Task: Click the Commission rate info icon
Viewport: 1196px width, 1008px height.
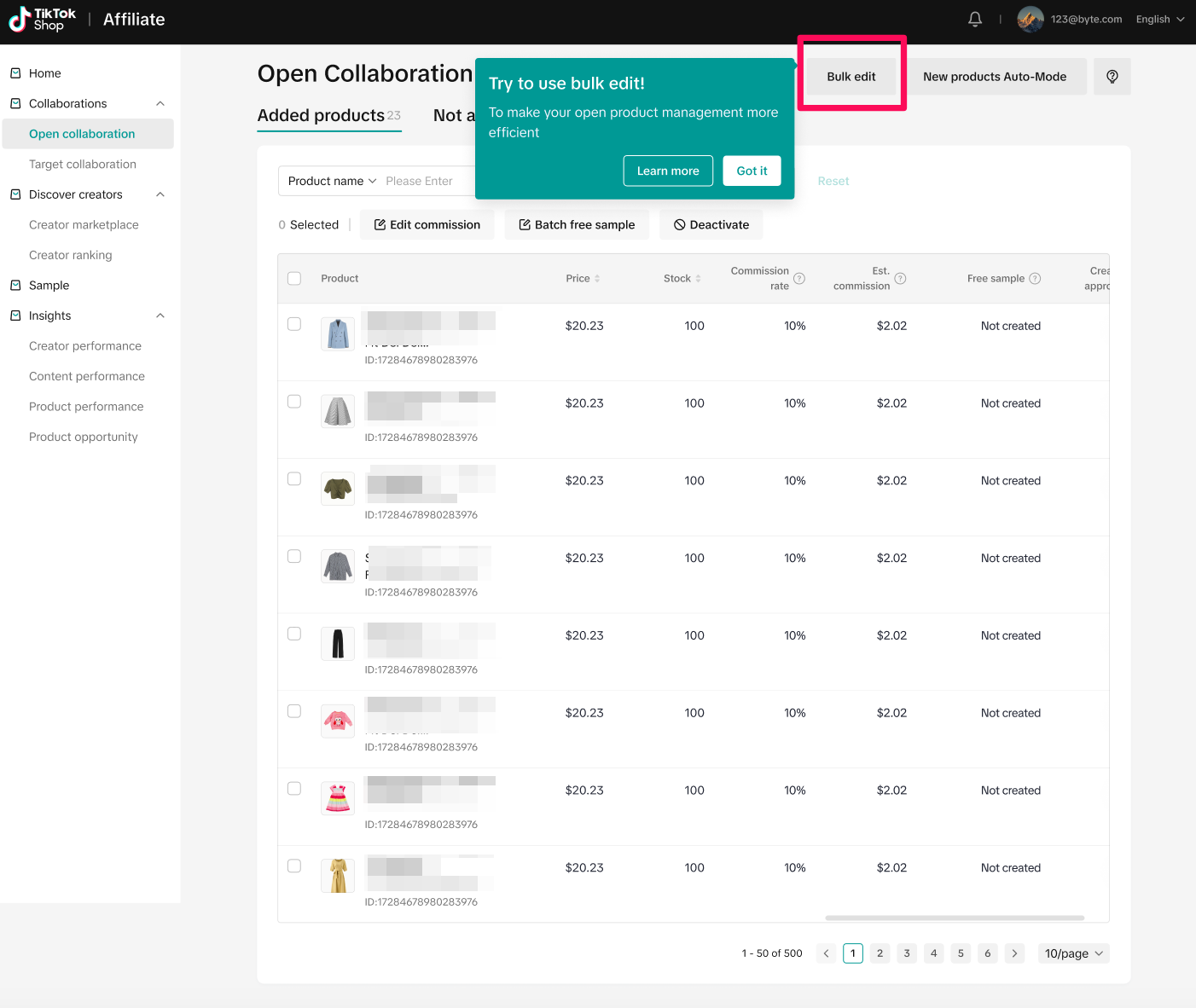Action: [799, 278]
